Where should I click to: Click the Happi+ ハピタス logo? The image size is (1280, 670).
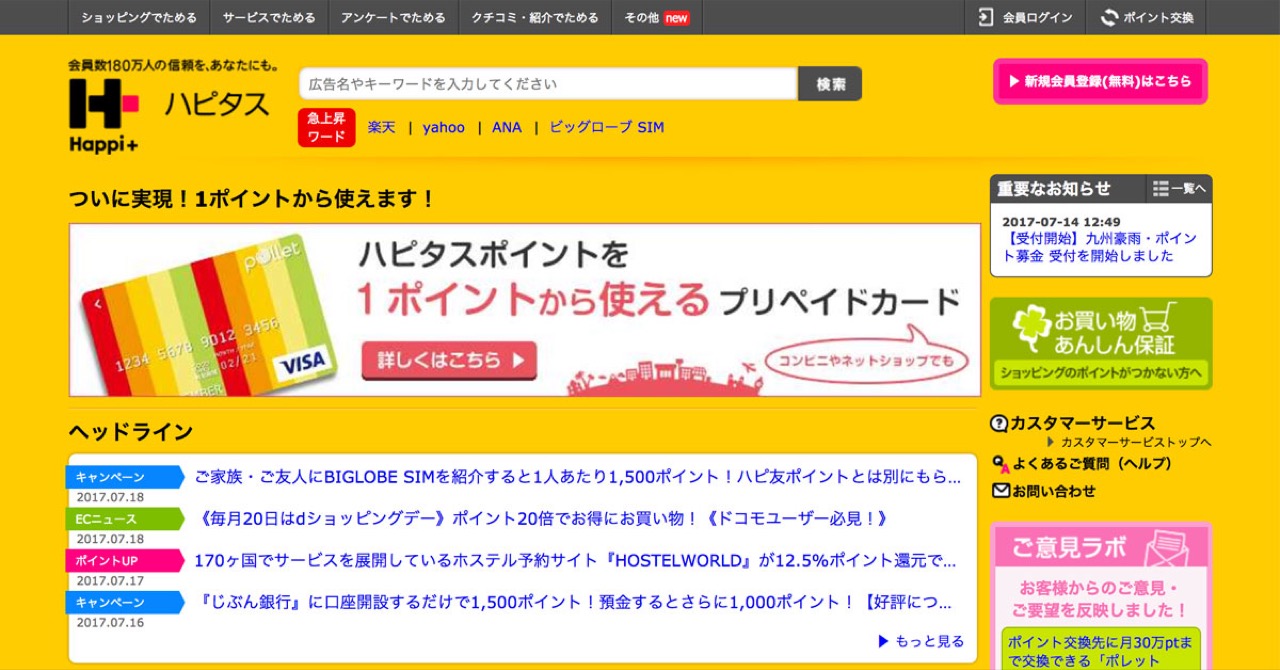[170, 115]
